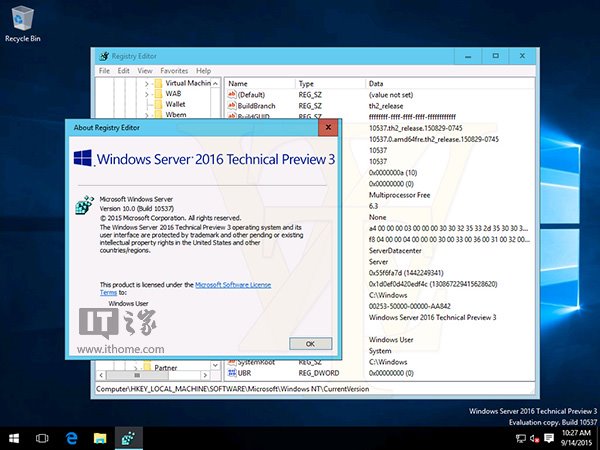This screenshot has height=450, width=600.
Task: Open File Explorer from the taskbar
Action: click(x=100, y=438)
